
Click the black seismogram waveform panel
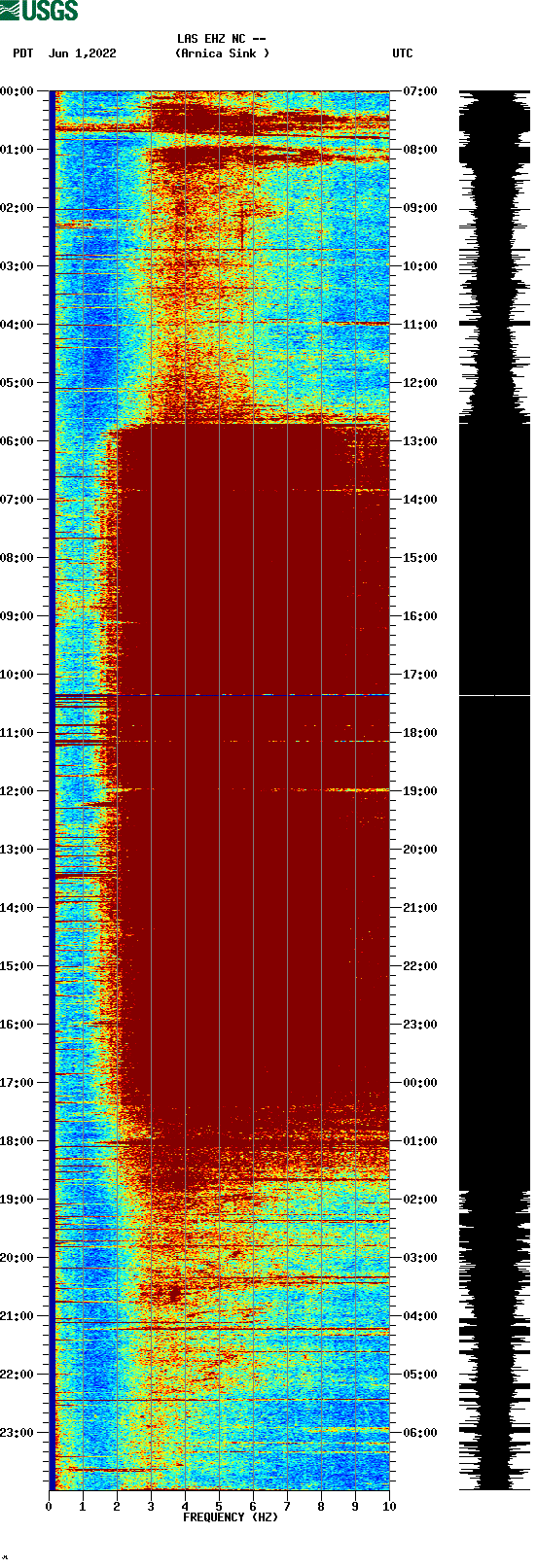tap(494, 790)
